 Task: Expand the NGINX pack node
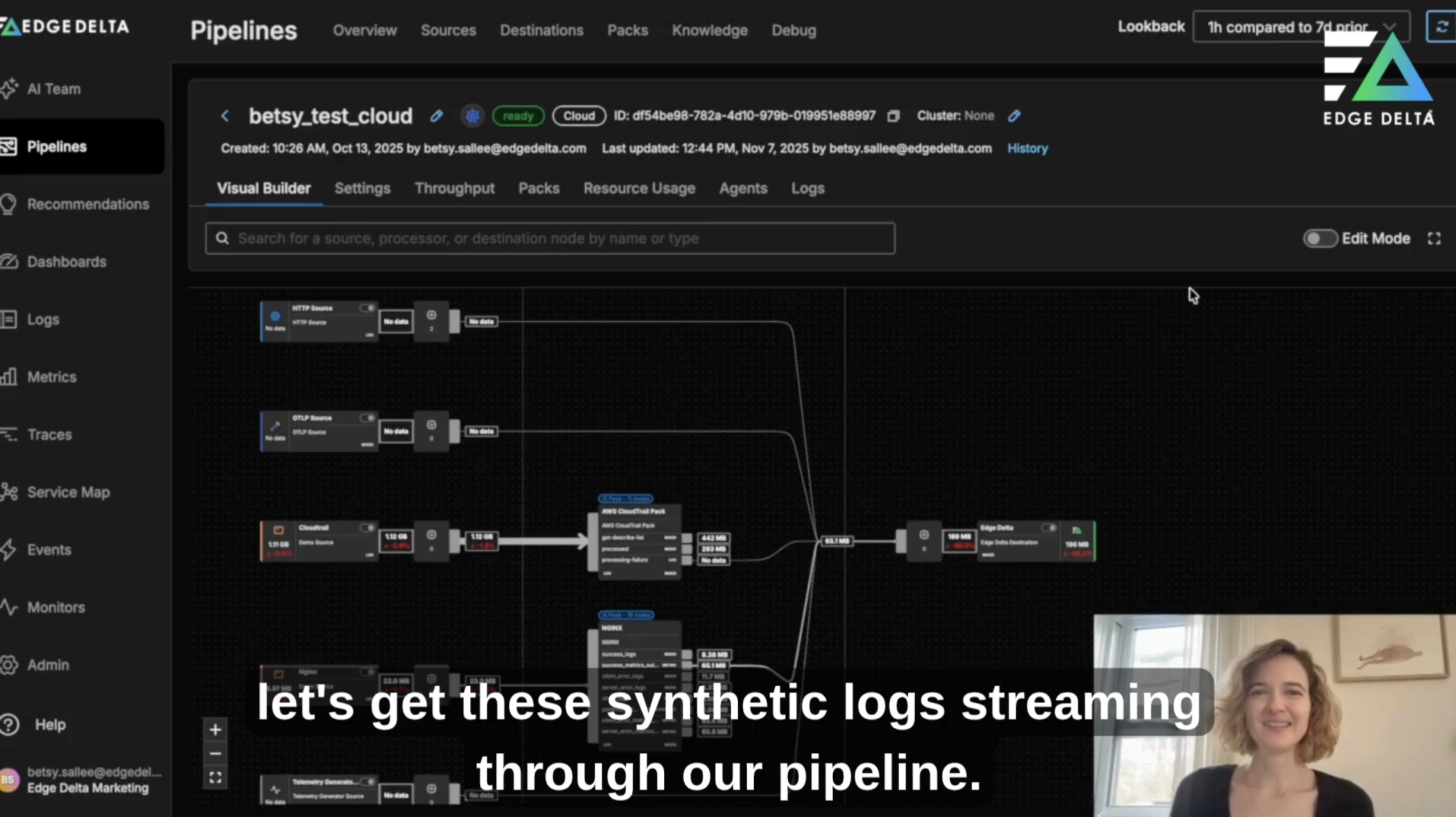624,615
